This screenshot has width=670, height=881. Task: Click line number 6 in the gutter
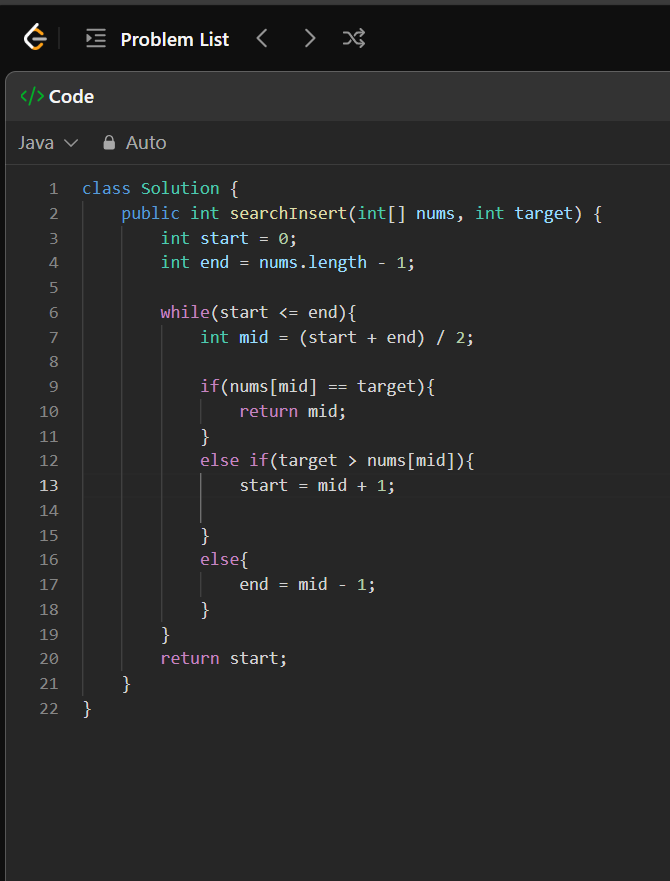53,312
